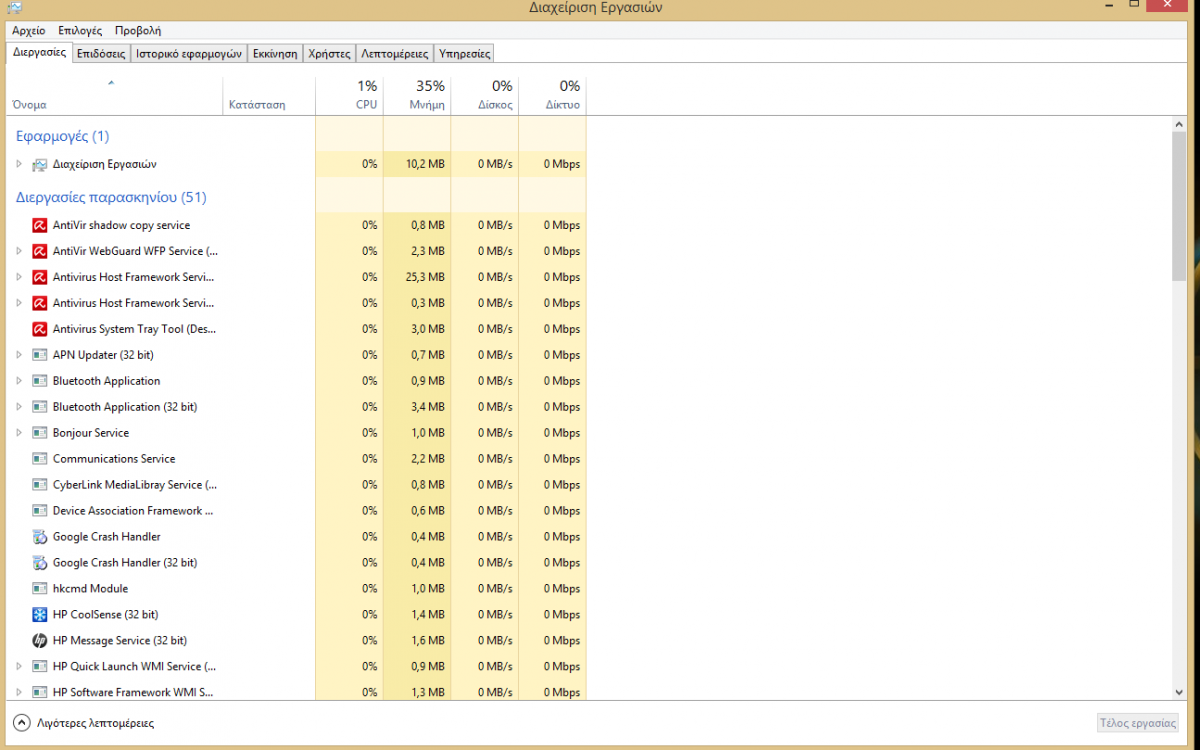This screenshot has height=750, width=1200.
Task: Expand AntiVir WebGuard WFP Service row
Action: click(x=19, y=251)
